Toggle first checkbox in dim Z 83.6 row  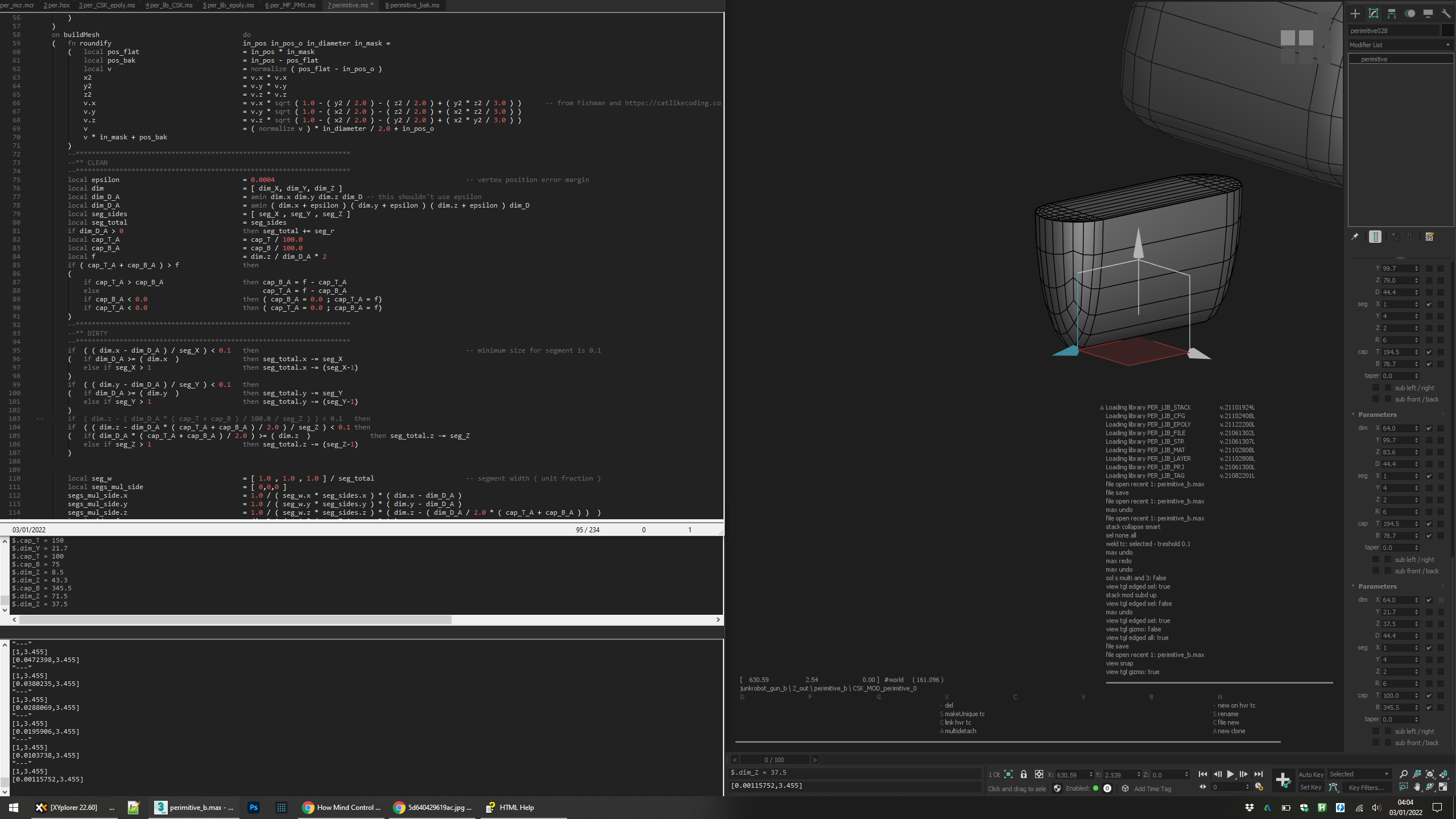click(1429, 452)
